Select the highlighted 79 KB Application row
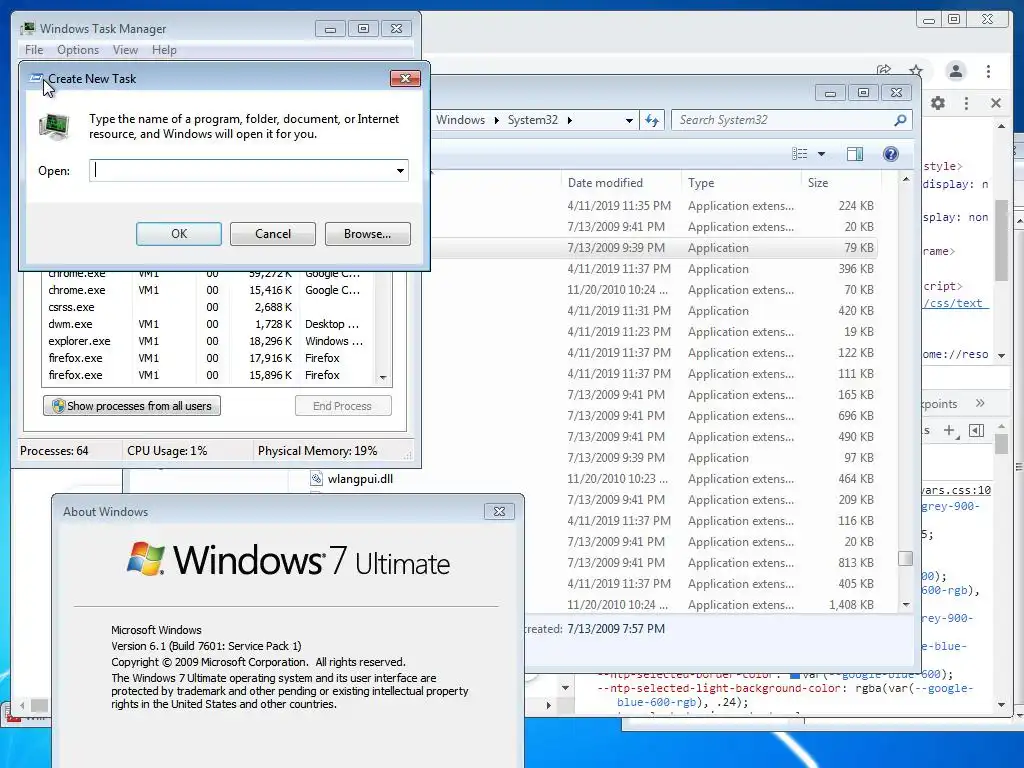Viewport: 1024px width, 768px height. (653, 248)
